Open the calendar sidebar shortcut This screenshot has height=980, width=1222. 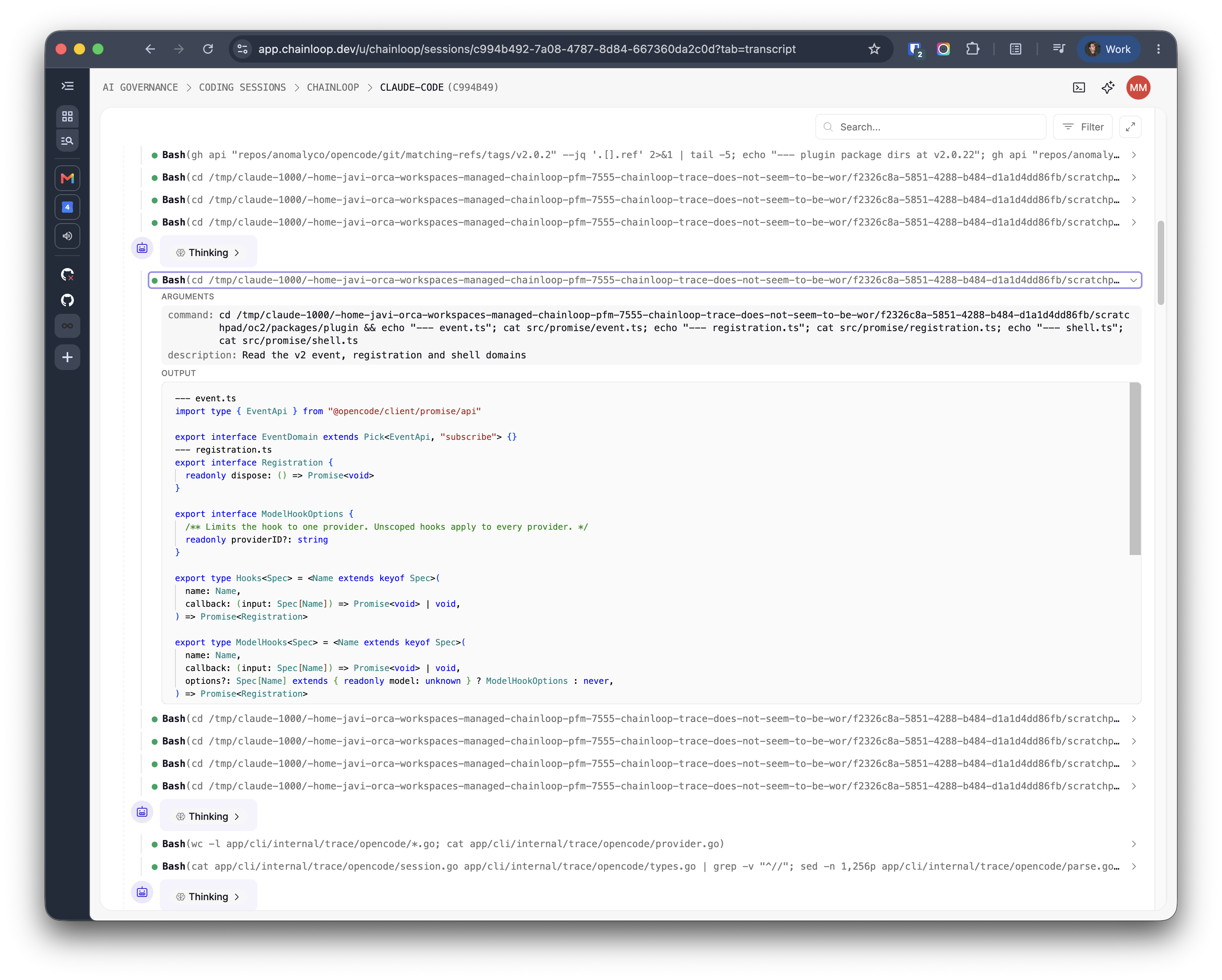tap(67, 207)
